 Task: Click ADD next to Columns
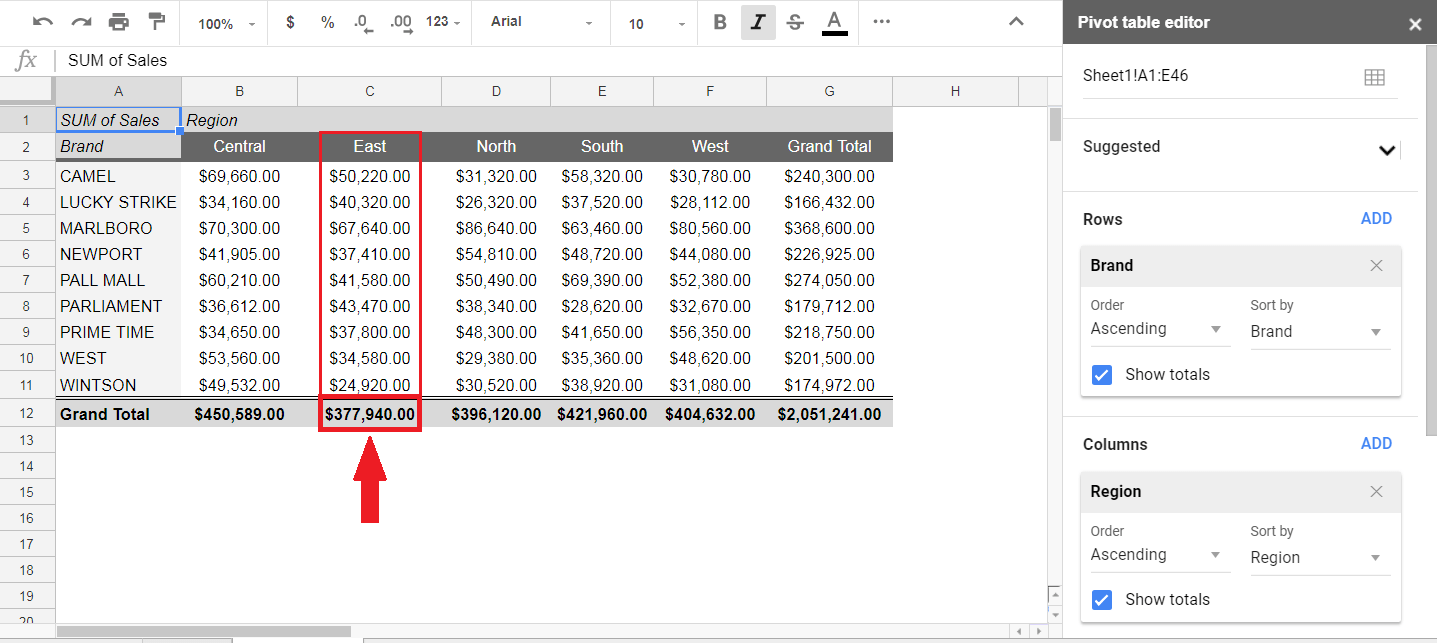[x=1376, y=444]
